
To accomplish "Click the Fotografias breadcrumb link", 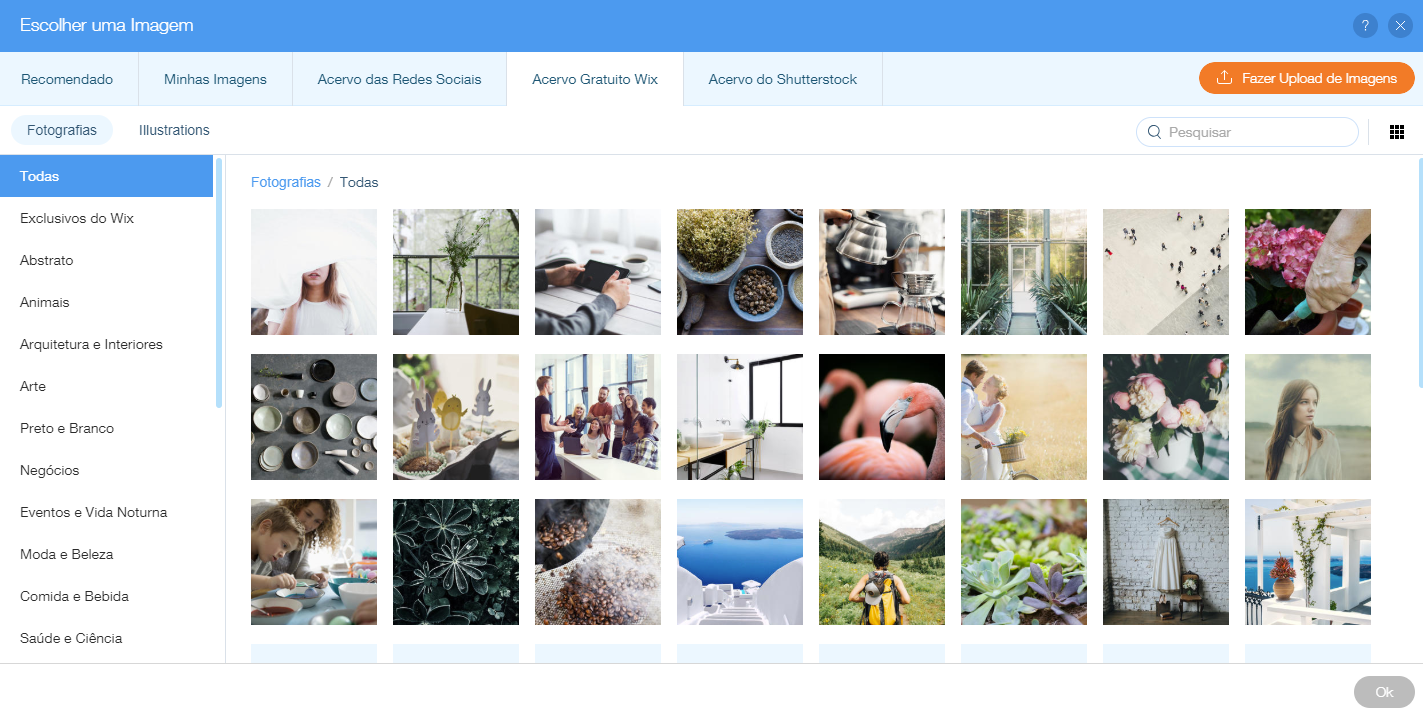I will tap(286, 182).
